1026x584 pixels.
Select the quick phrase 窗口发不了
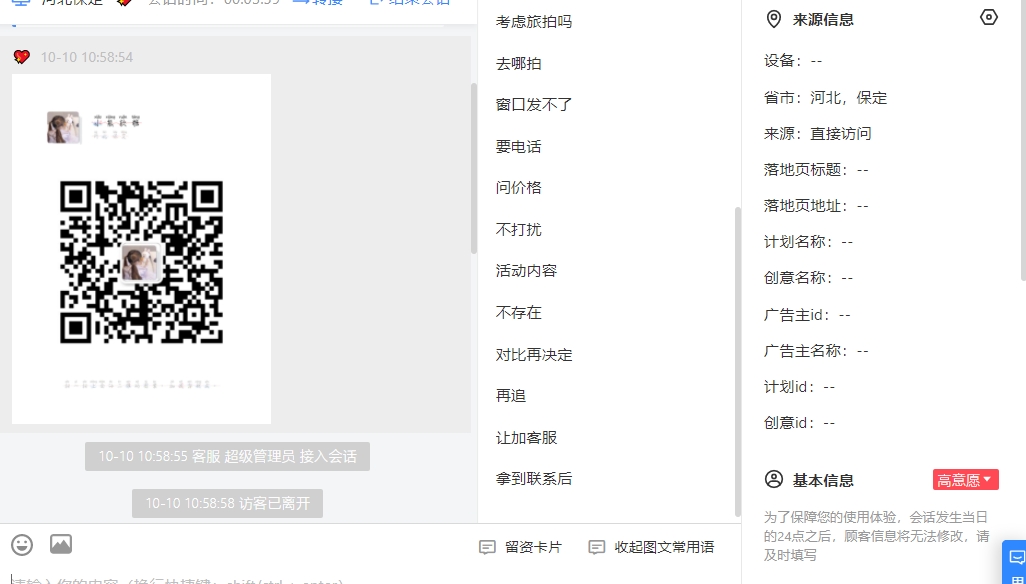coord(534,105)
